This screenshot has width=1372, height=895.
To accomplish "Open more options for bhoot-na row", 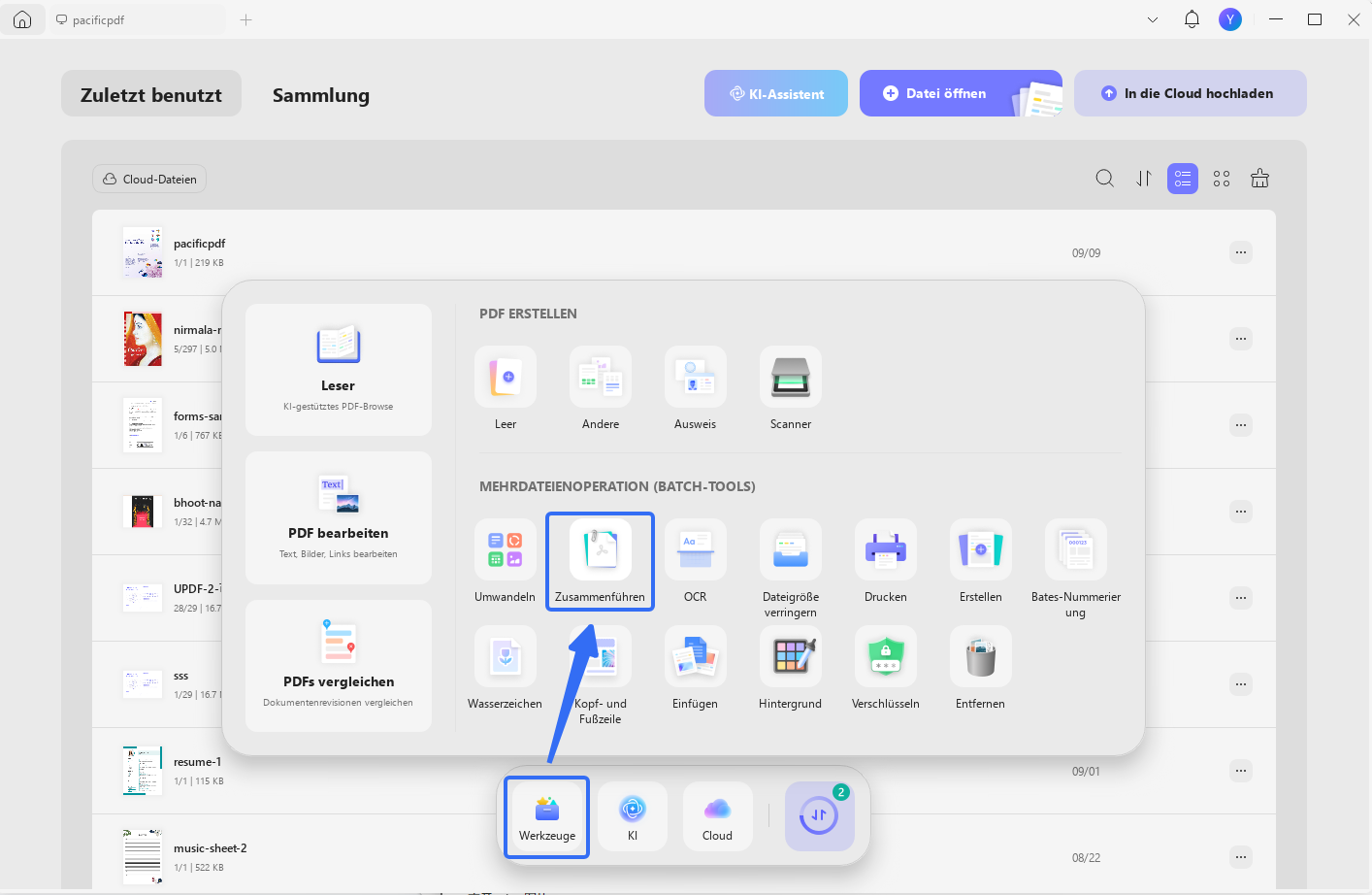I will [1241, 512].
